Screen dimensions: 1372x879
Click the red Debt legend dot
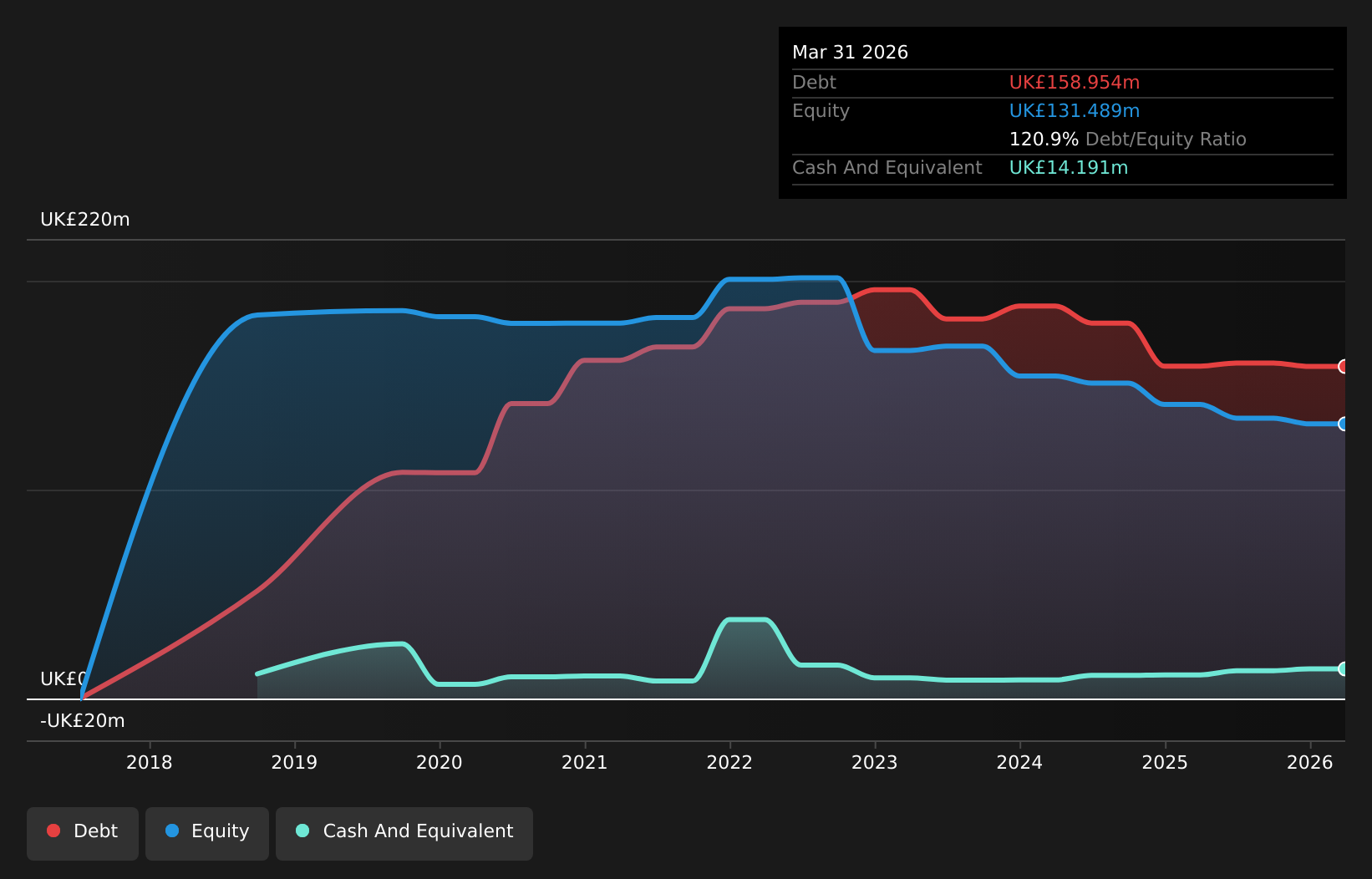[x=53, y=831]
